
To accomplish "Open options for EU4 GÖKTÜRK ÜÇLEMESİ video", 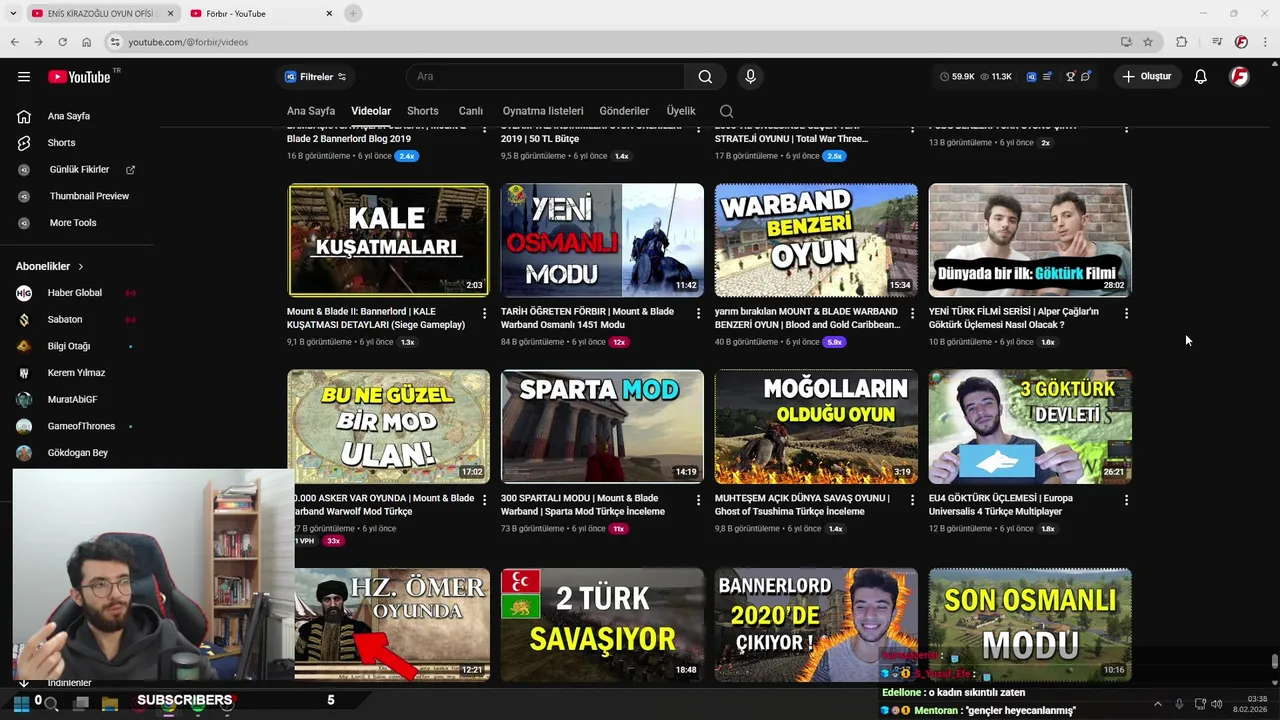I will [x=1126, y=500].
